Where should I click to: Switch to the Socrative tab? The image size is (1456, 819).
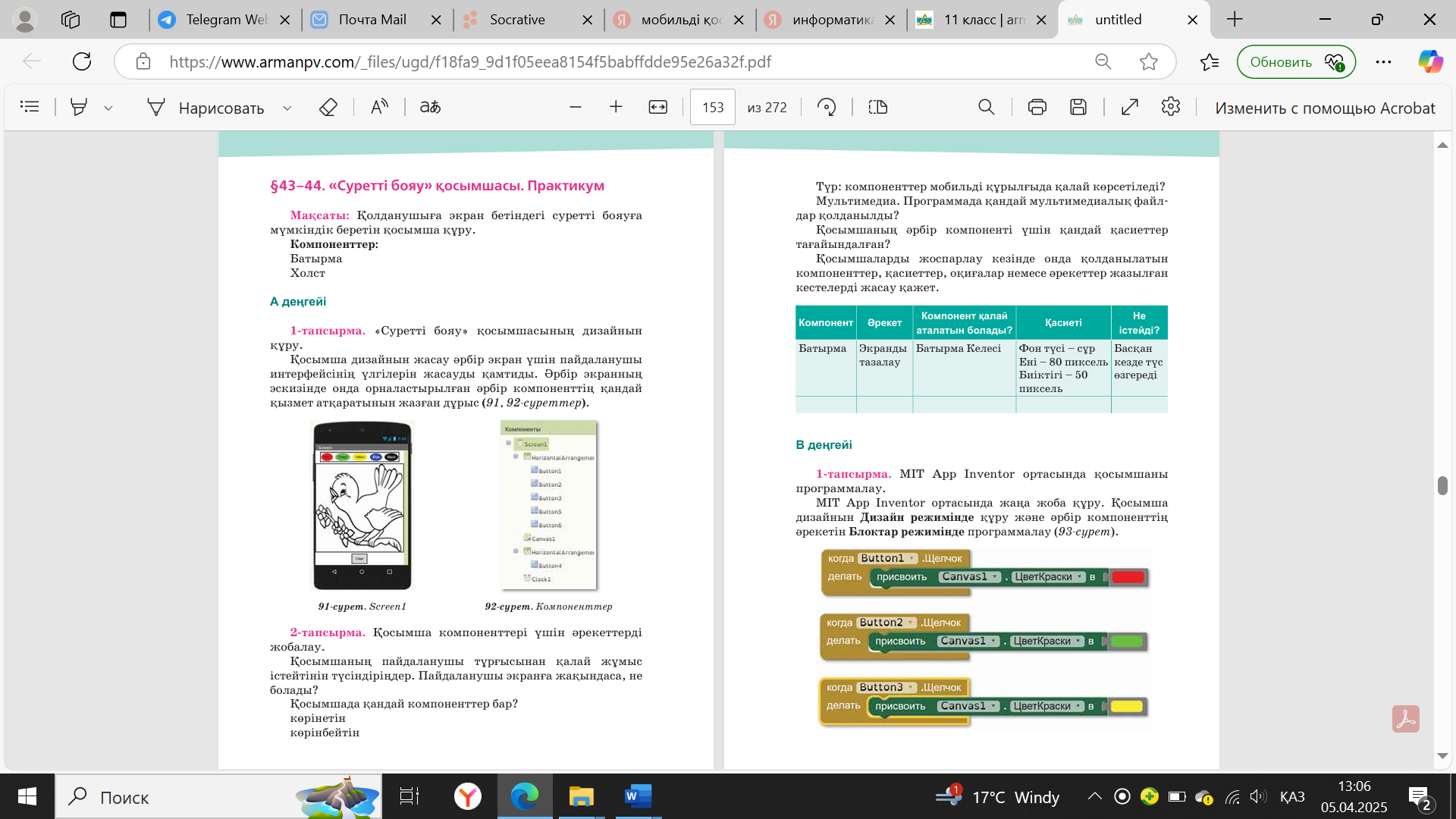coord(517,20)
